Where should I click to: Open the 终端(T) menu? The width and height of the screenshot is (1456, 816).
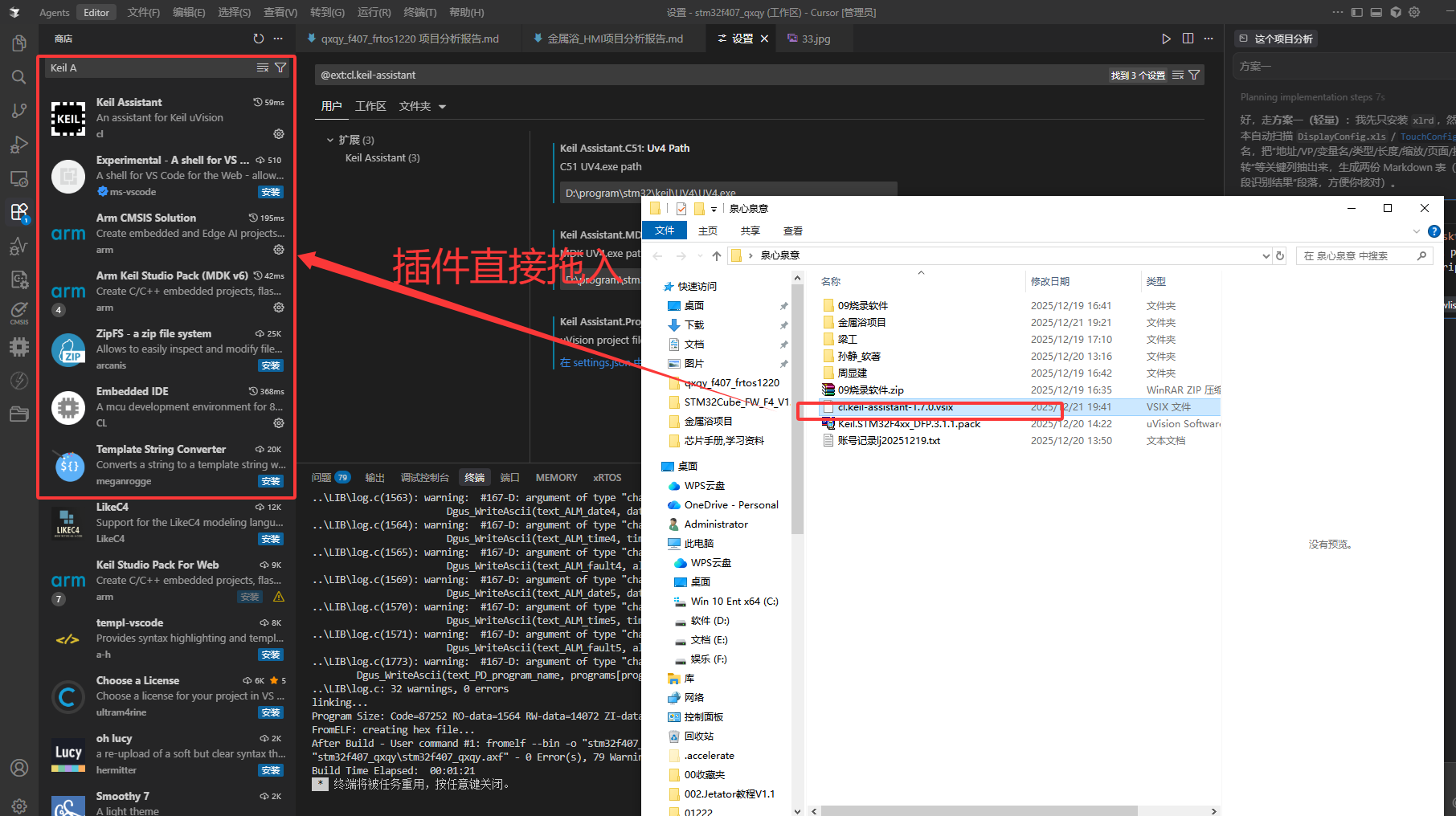[x=420, y=12]
